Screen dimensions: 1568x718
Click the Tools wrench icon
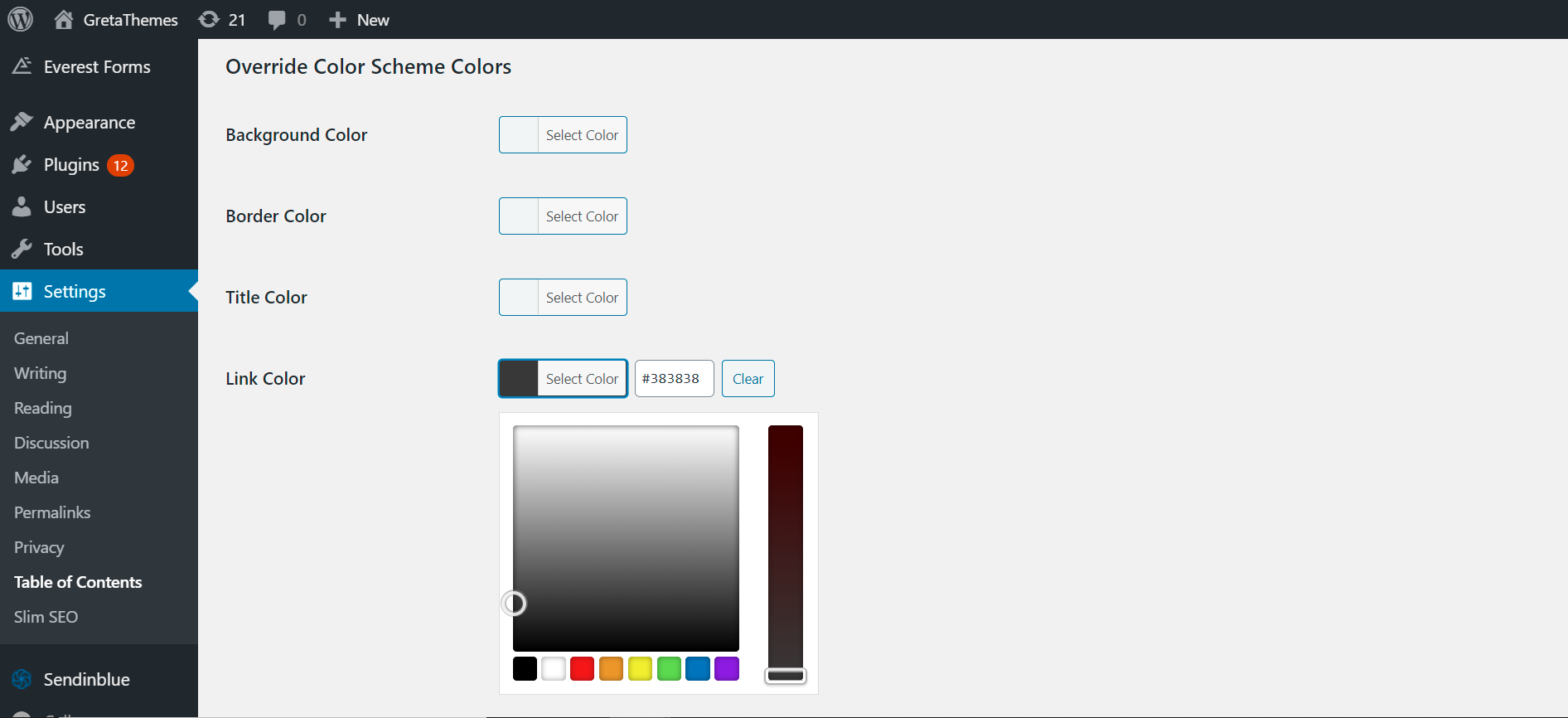click(22, 249)
